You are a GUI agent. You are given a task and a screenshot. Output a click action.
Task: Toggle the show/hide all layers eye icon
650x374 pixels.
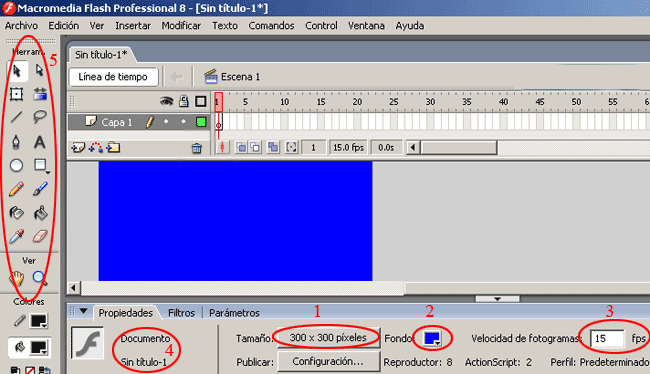click(167, 101)
